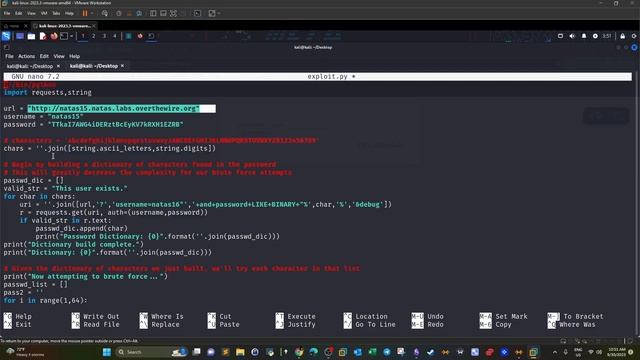The height and width of the screenshot is (360, 640).
Task: Switch to the VMware Home tab
Action: point(15,26)
